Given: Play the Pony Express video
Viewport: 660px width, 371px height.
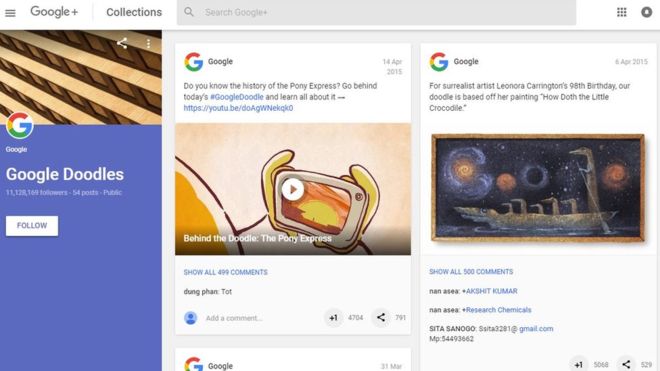Looking at the screenshot, I should pyautogui.click(x=293, y=190).
